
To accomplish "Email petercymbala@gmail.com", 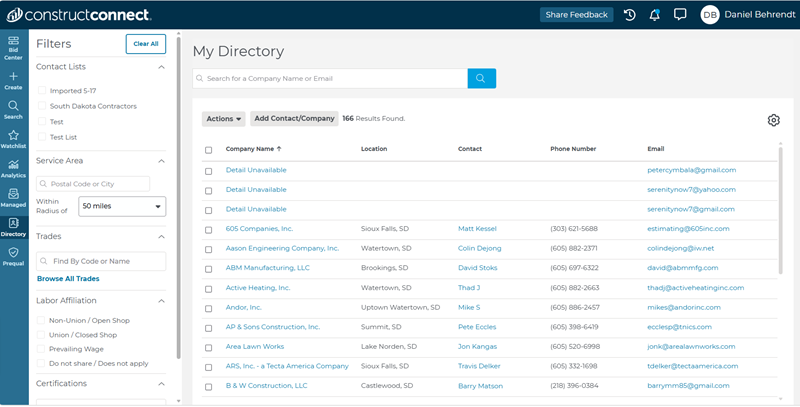I will click(691, 170).
